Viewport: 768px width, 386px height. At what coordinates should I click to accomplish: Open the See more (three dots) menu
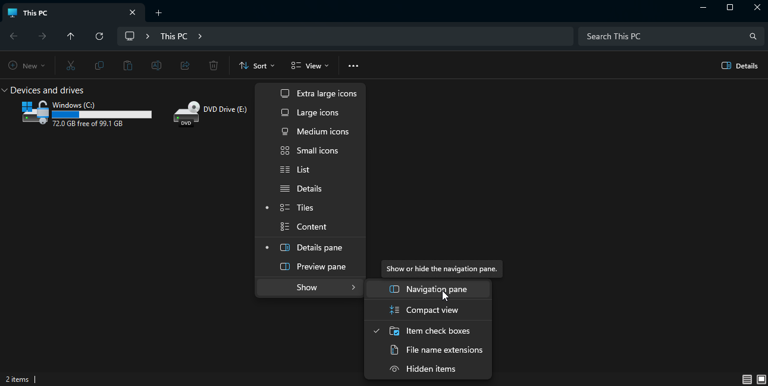pyautogui.click(x=353, y=66)
